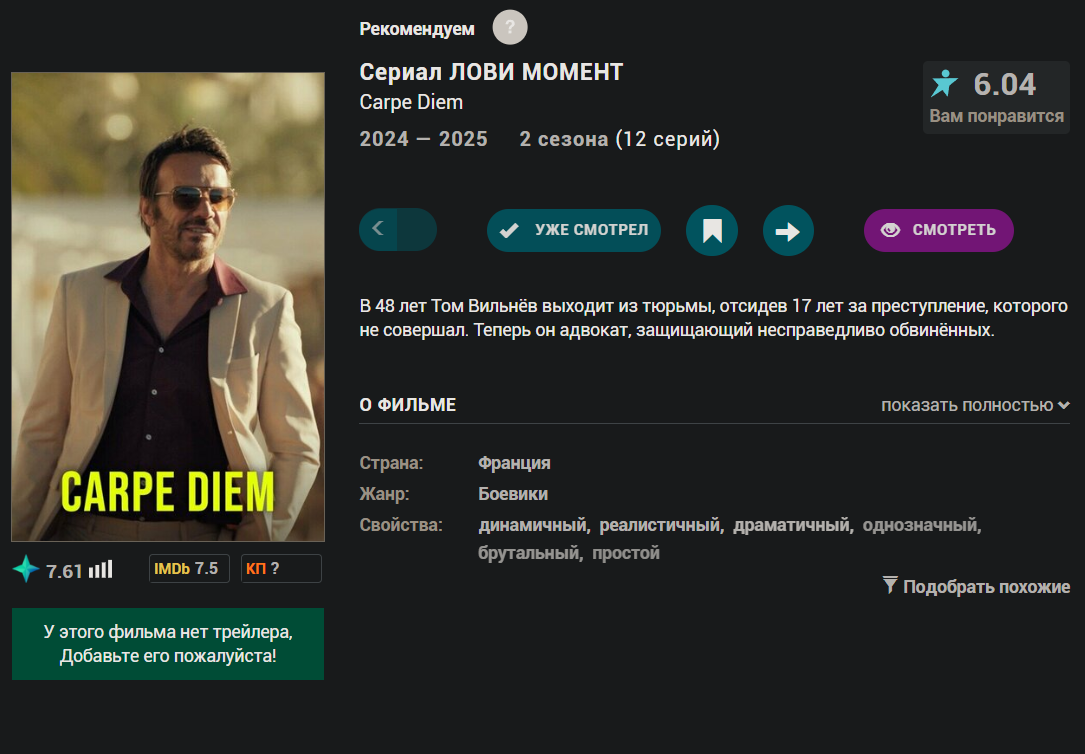Open the Боевики genre link
Image resolution: width=1085 pixels, height=754 pixels.
[x=513, y=494]
